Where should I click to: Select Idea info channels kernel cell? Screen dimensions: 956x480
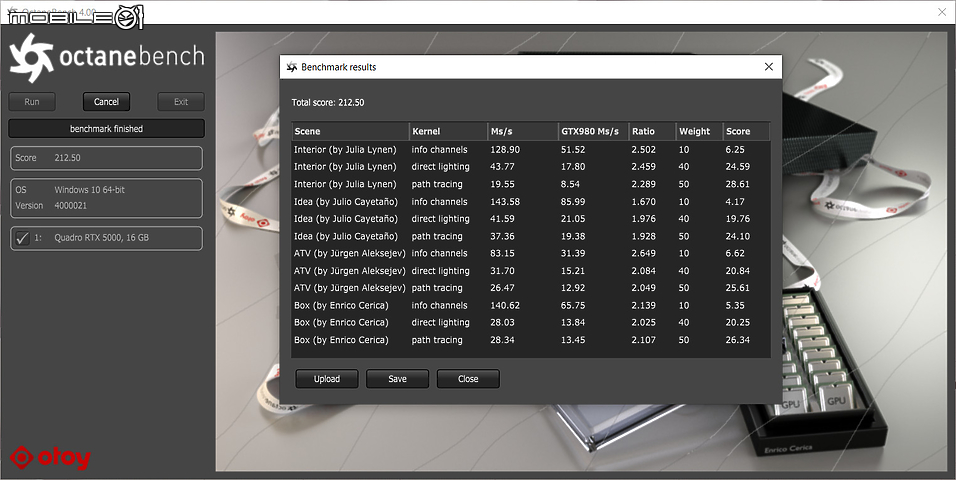(440, 201)
